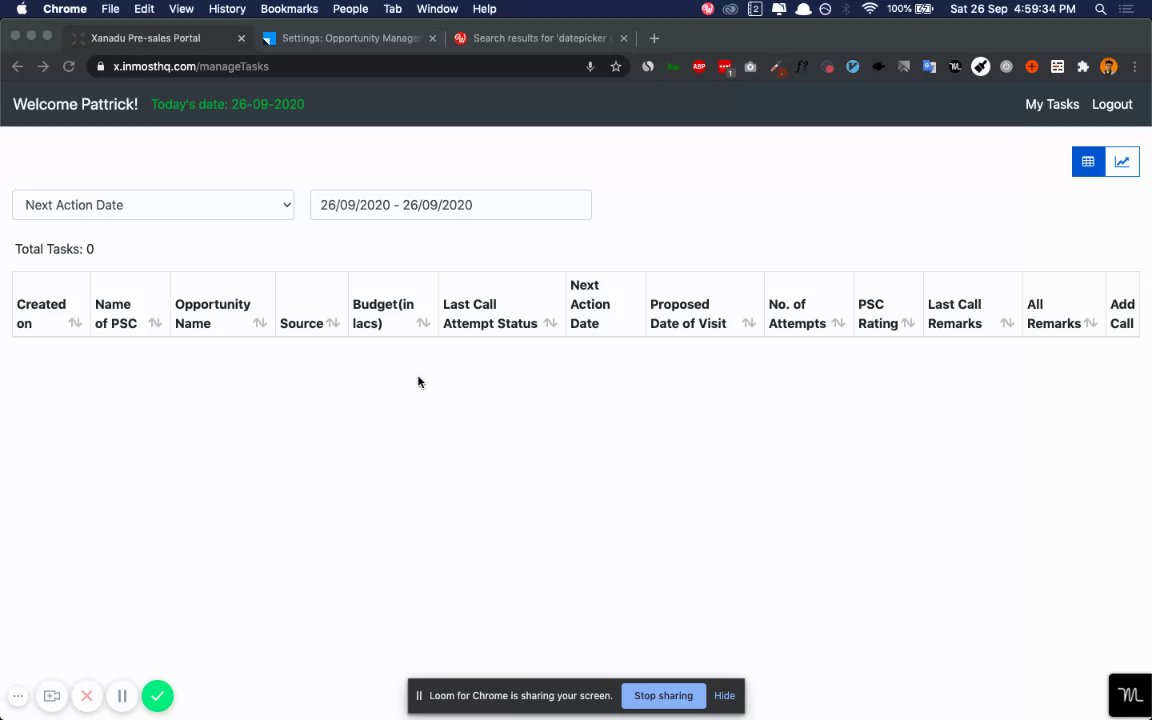Switch to chart view icon
The image size is (1152, 720).
click(1122, 162)
